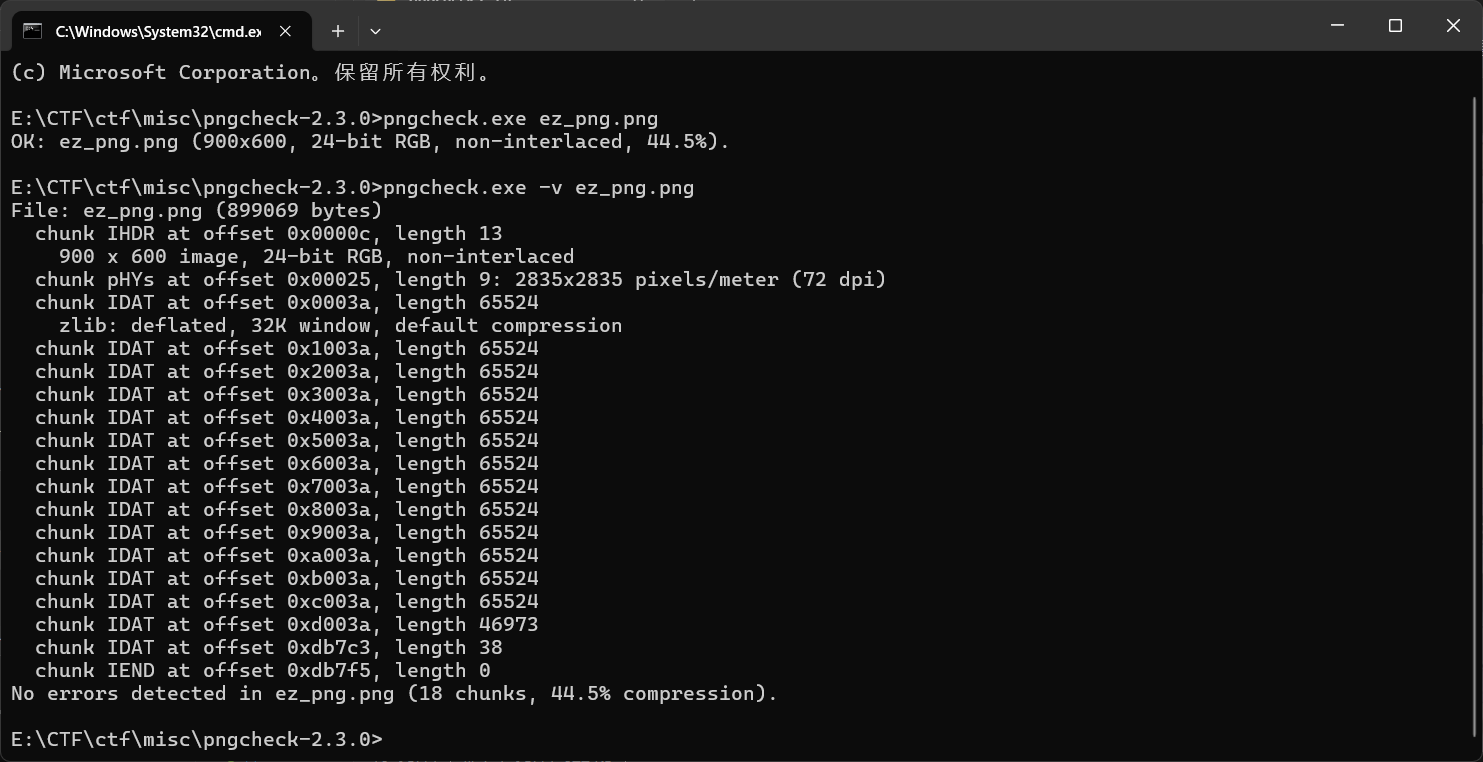
Task: Click the IDAT chunk with length 46973
Action: [286, 625]
